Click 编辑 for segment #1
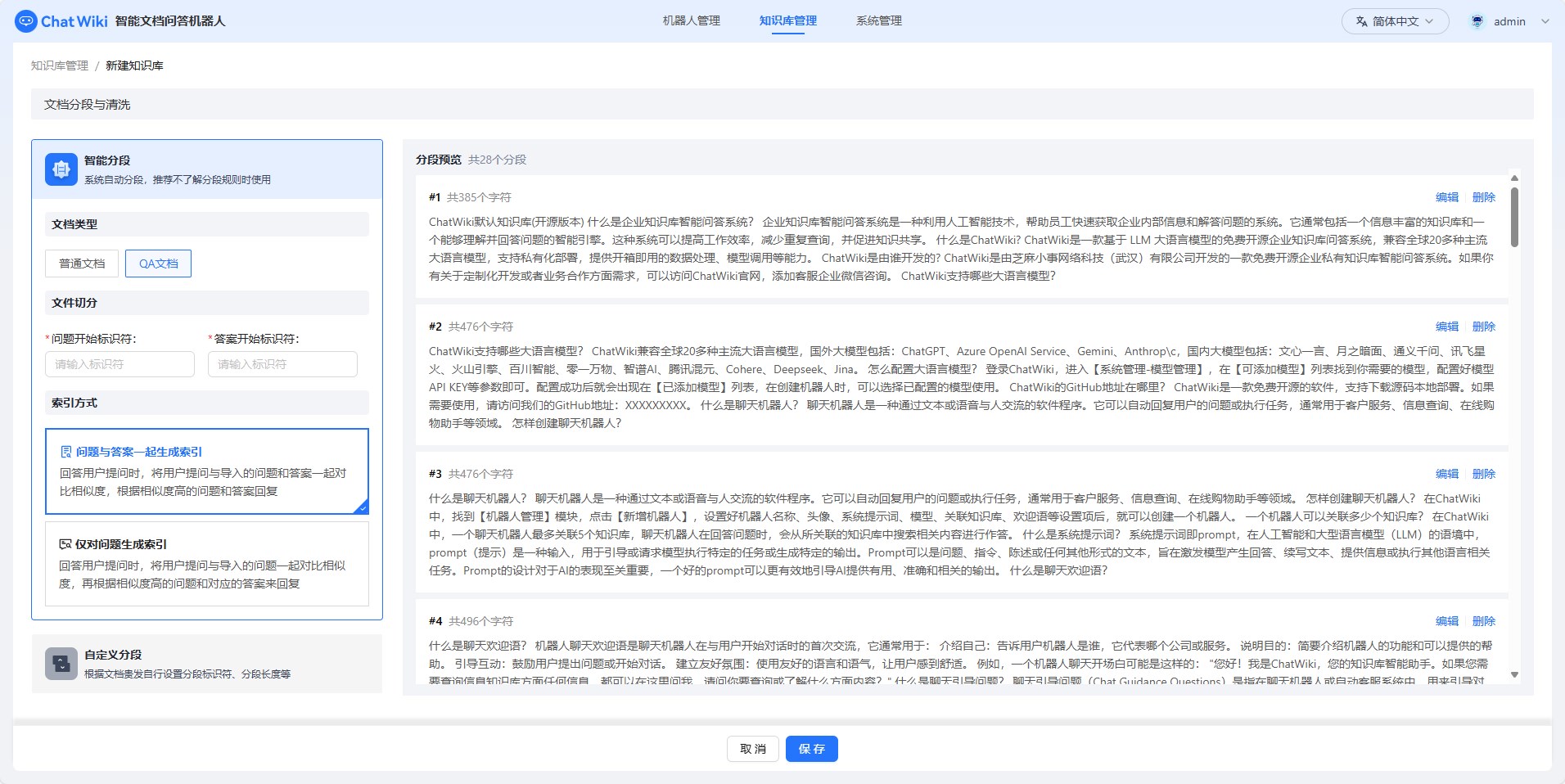 pyautogui.click(x=1447, y=197)
